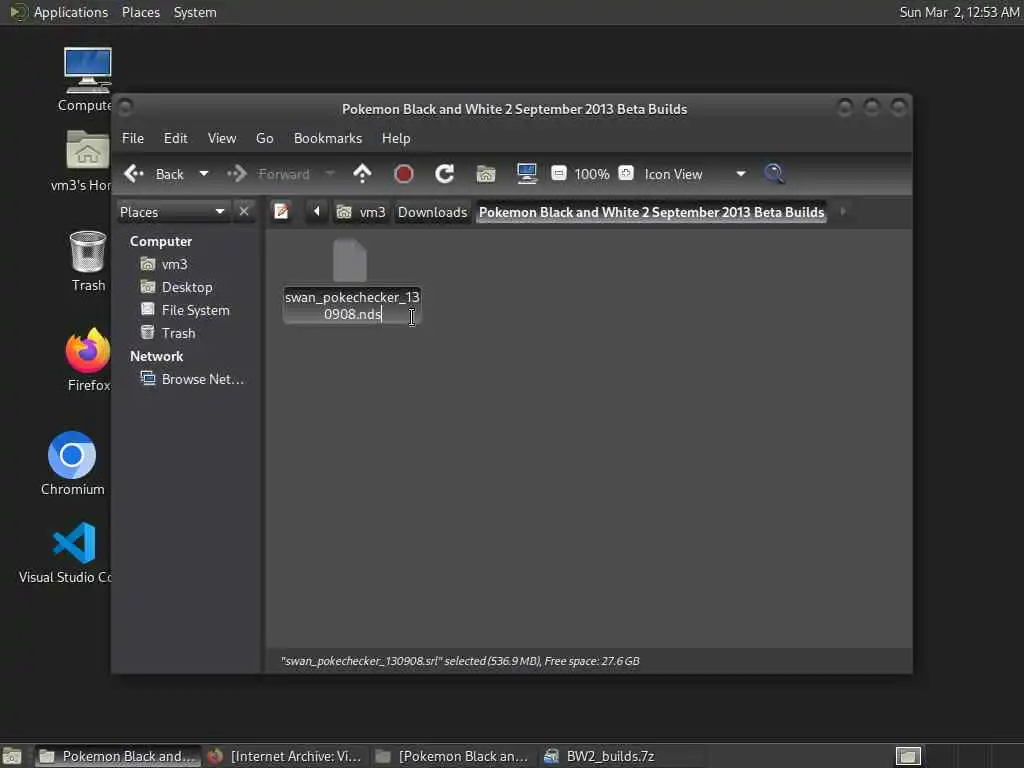
Task: Open the Computer desktop icon
Action: tap(87, 78)
